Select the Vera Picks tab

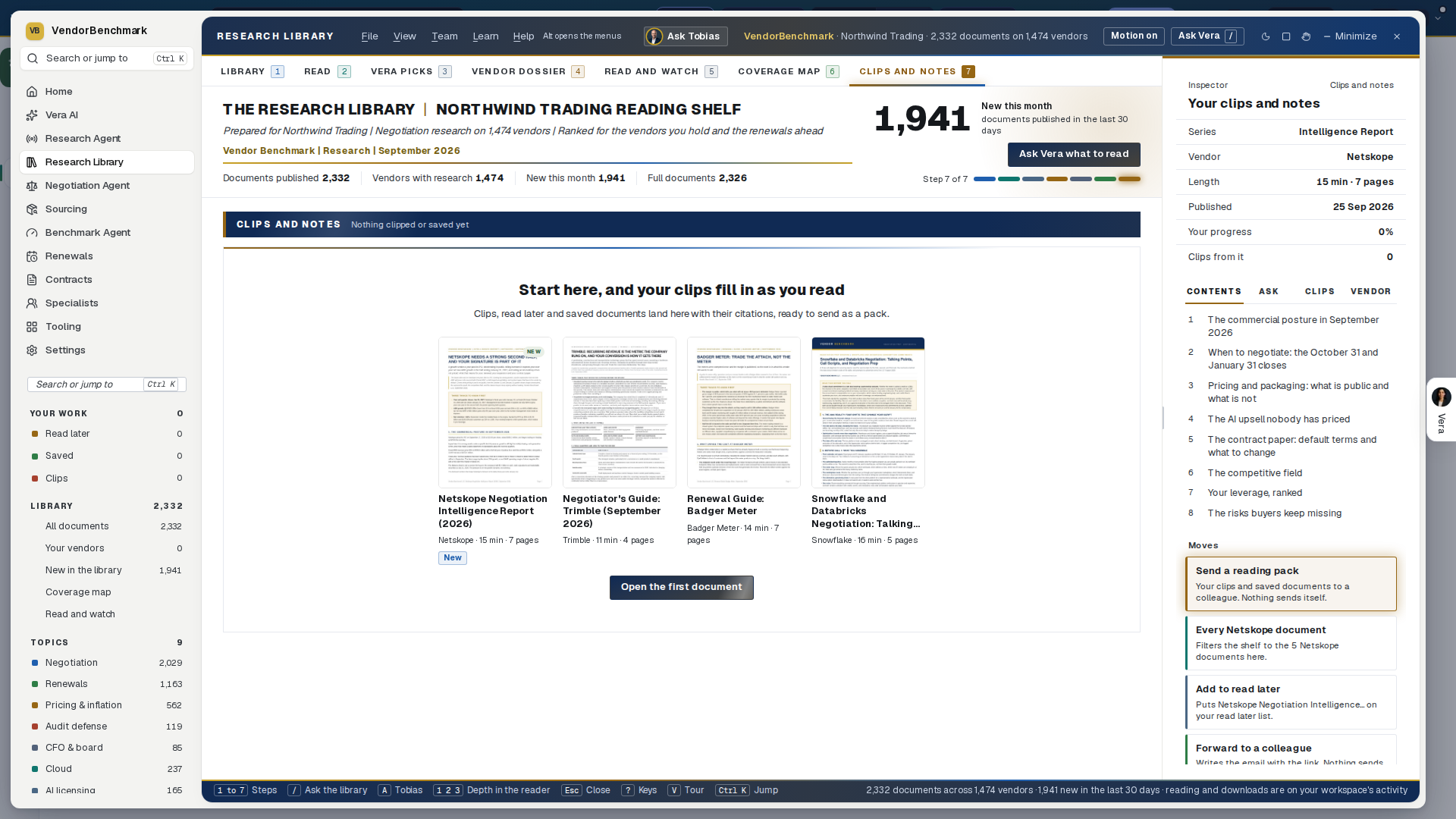(x=411, y=71)
